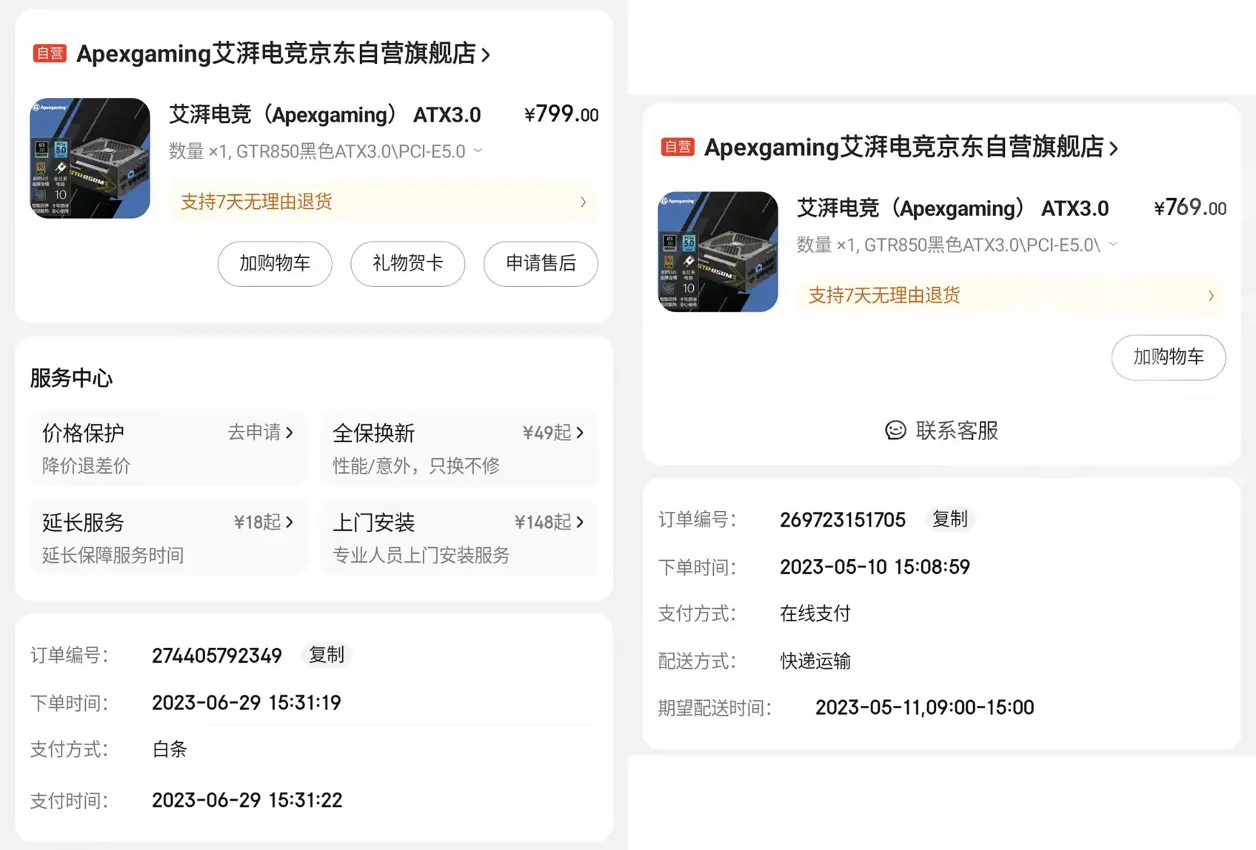Image resolution: width=1256 pixels, height=850 pixels.
Task: Contact customer service via 联系客服
Action: click(942, 431)
